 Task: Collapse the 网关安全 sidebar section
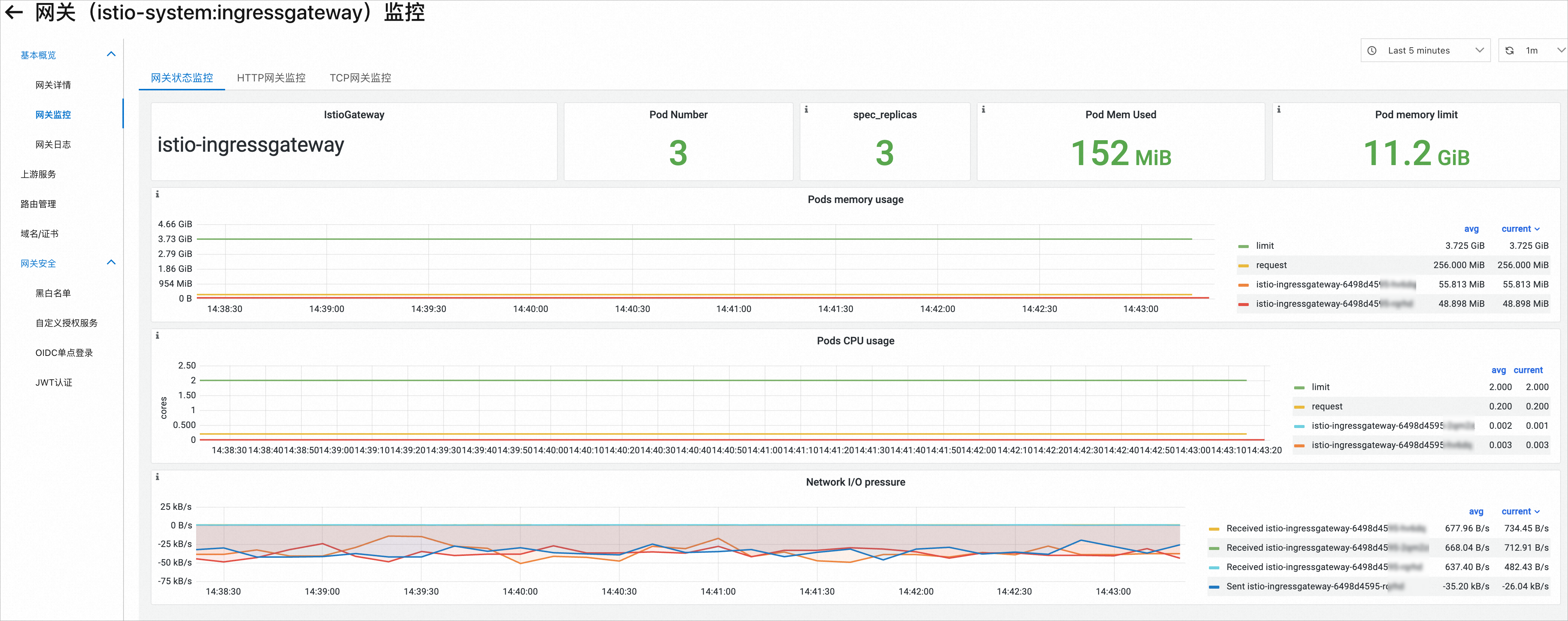tap(111, 263)
